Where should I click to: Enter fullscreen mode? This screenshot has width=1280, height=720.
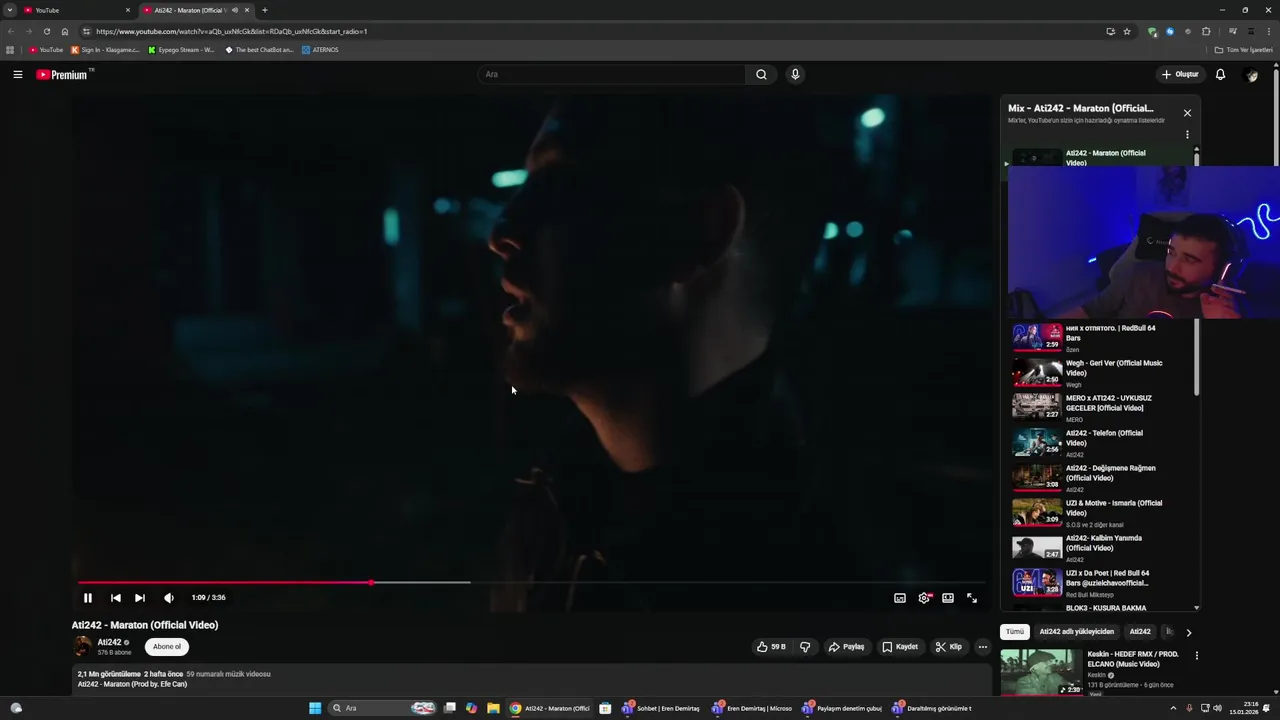[972, 598]
